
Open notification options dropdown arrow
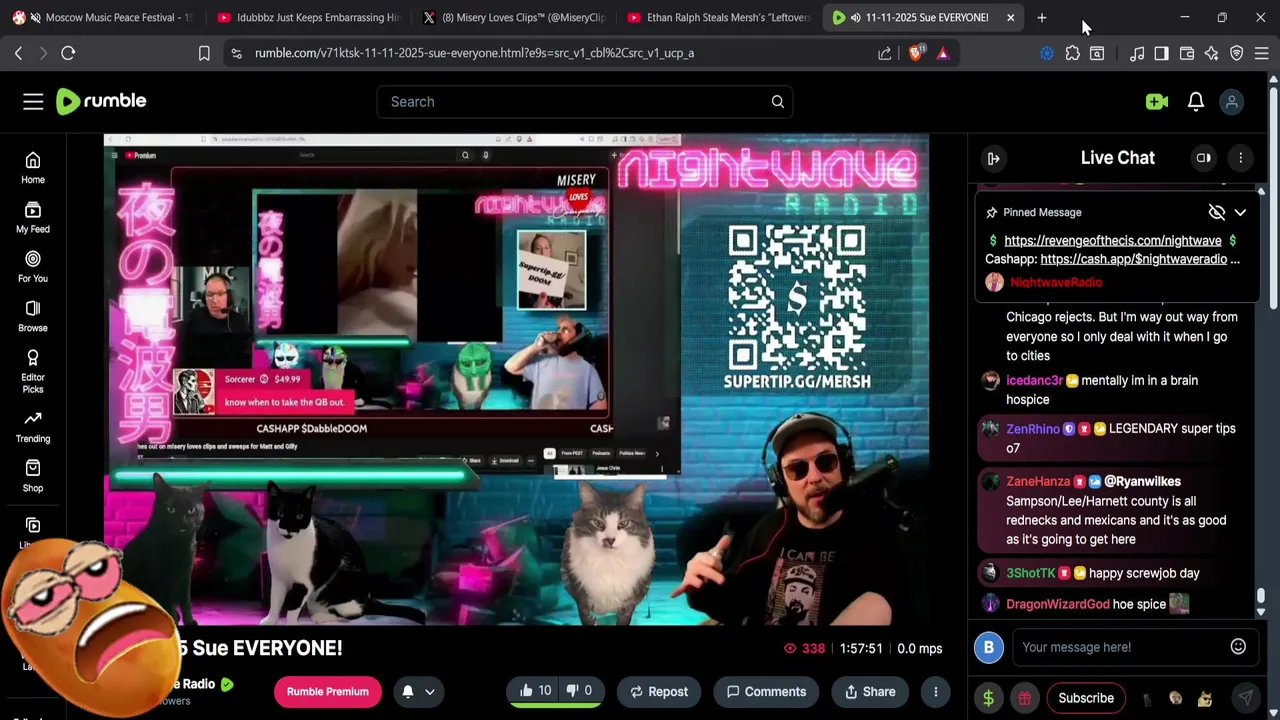point(430,691)
